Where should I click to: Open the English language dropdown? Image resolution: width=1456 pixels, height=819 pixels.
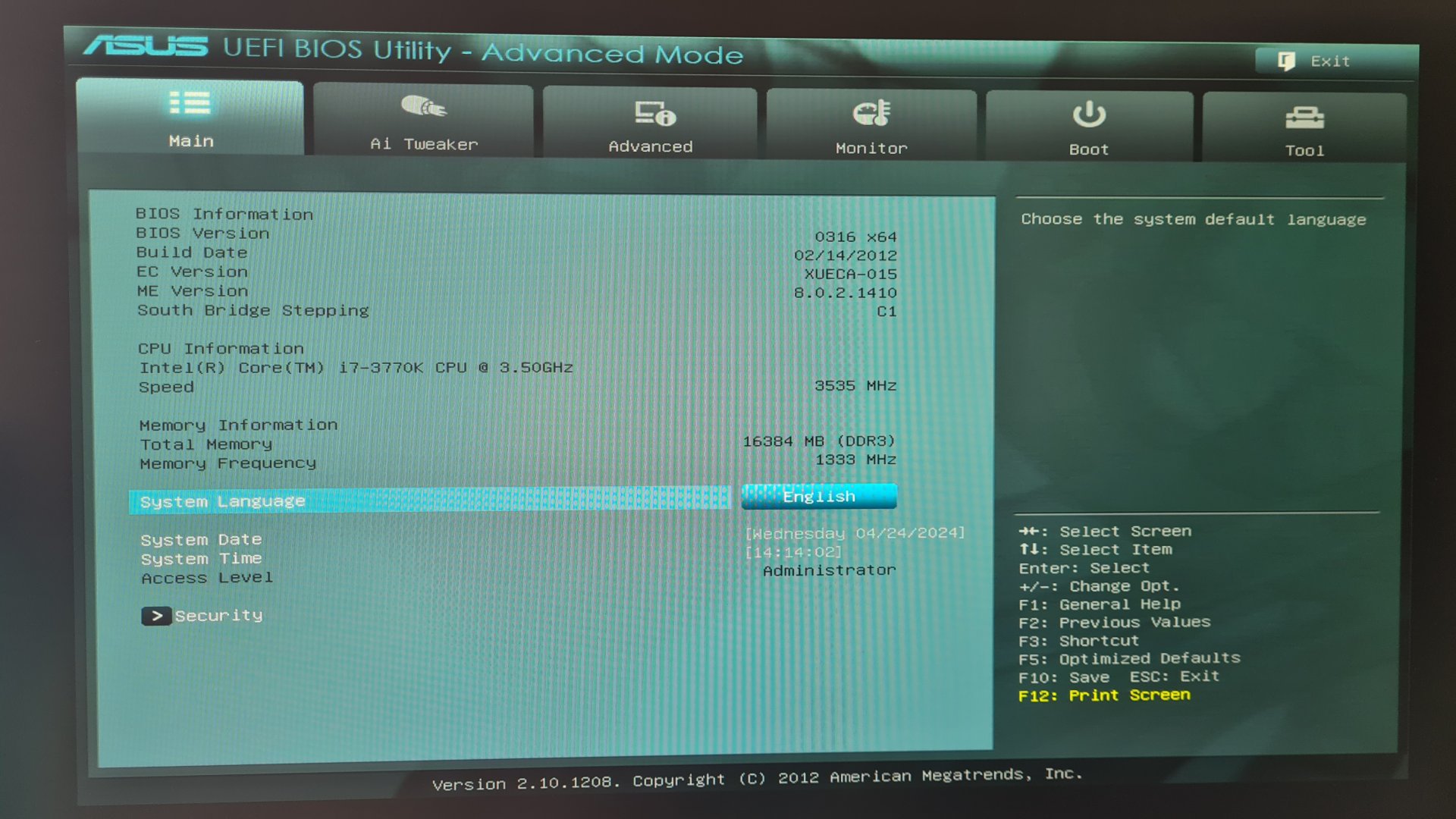pos(819,497)
